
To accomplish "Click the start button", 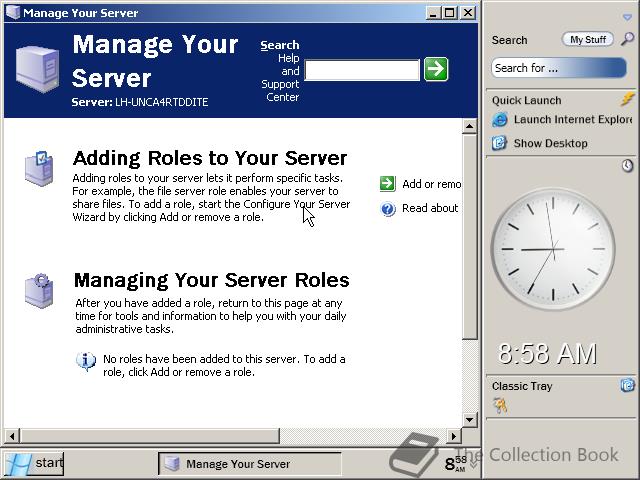I will coord(33,464).
